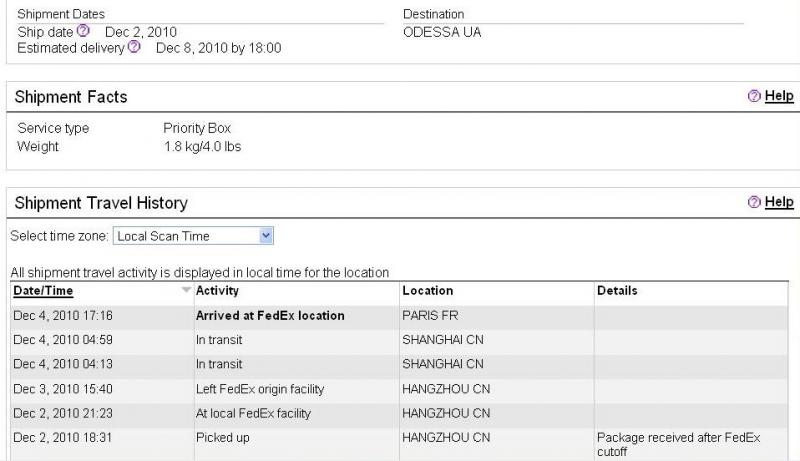Open Help link in Shipment Travel History
This screenshot has height=461, width=800.
tap(779, 202)
